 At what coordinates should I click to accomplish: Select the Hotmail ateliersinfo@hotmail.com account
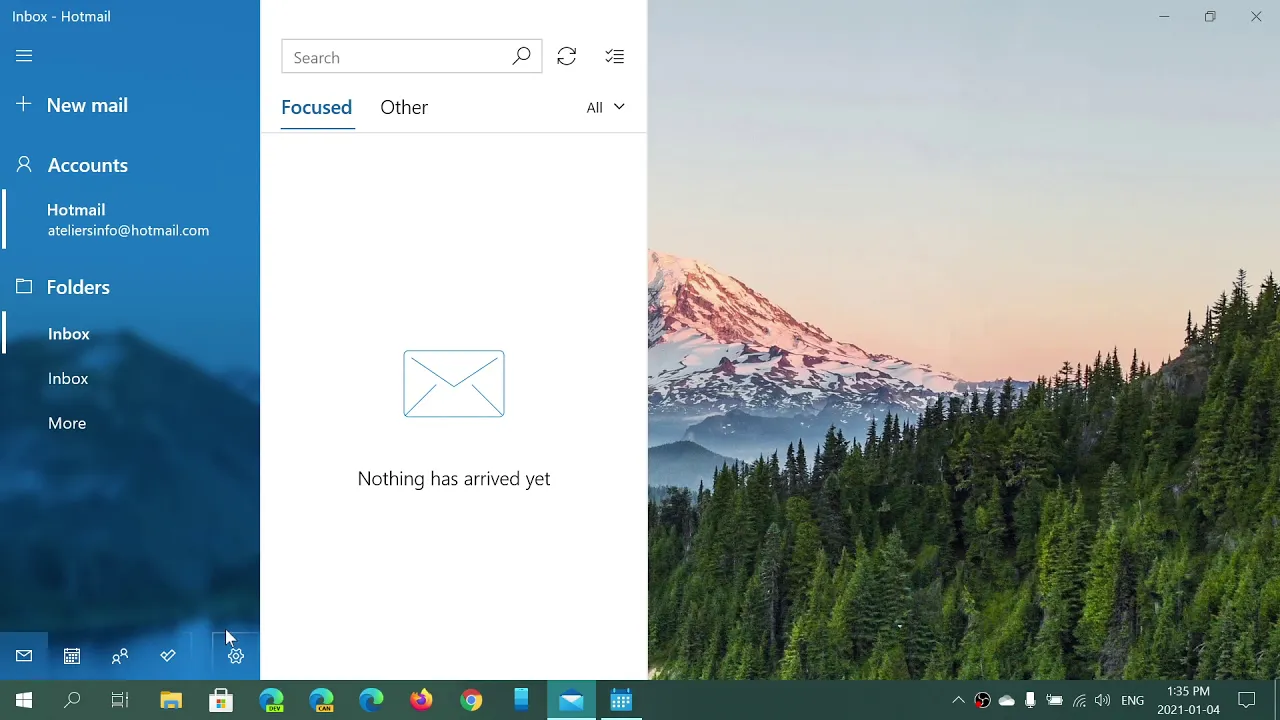coord(130,219)
